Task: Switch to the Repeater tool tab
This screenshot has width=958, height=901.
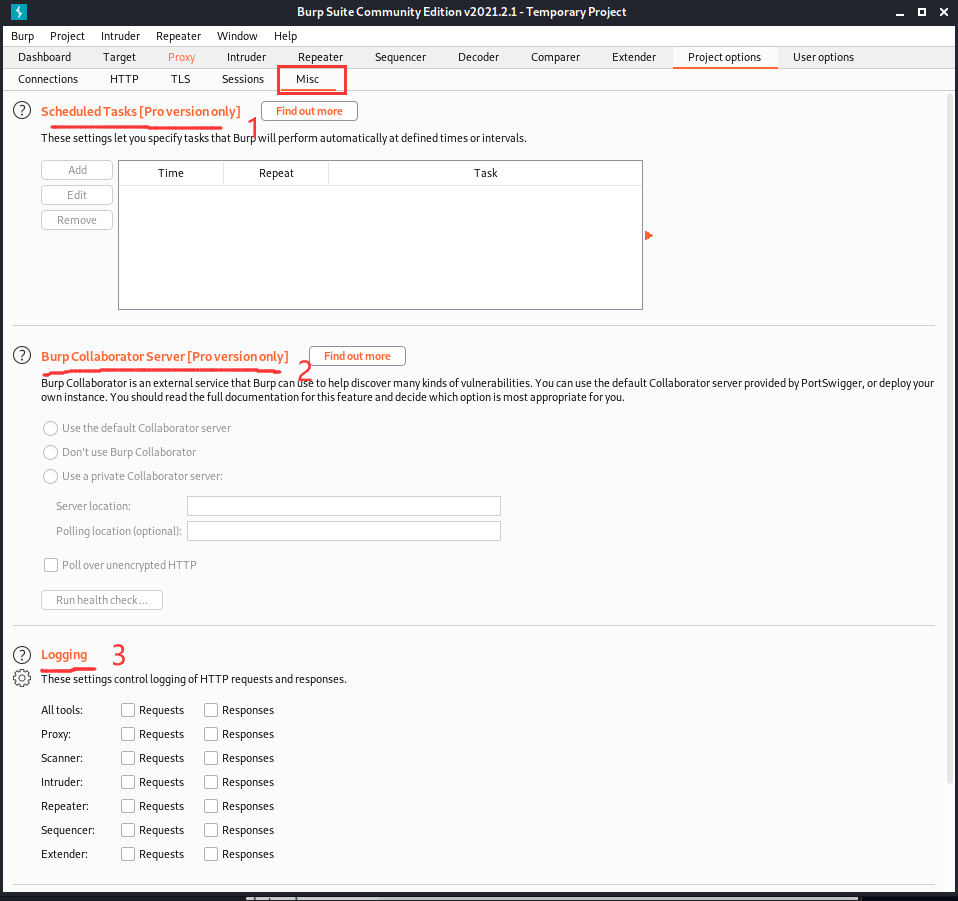Action: coord(320,57)
